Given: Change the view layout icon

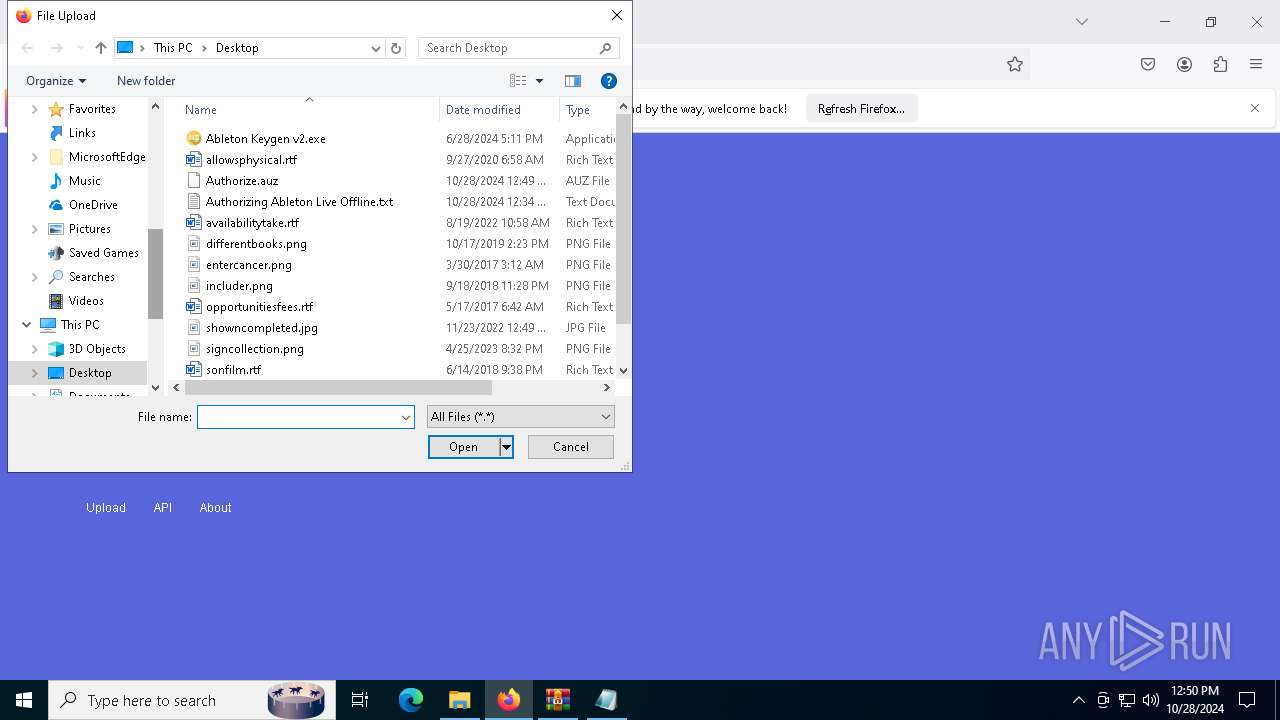Looking at the screenshot, I should tap(518, 81).
